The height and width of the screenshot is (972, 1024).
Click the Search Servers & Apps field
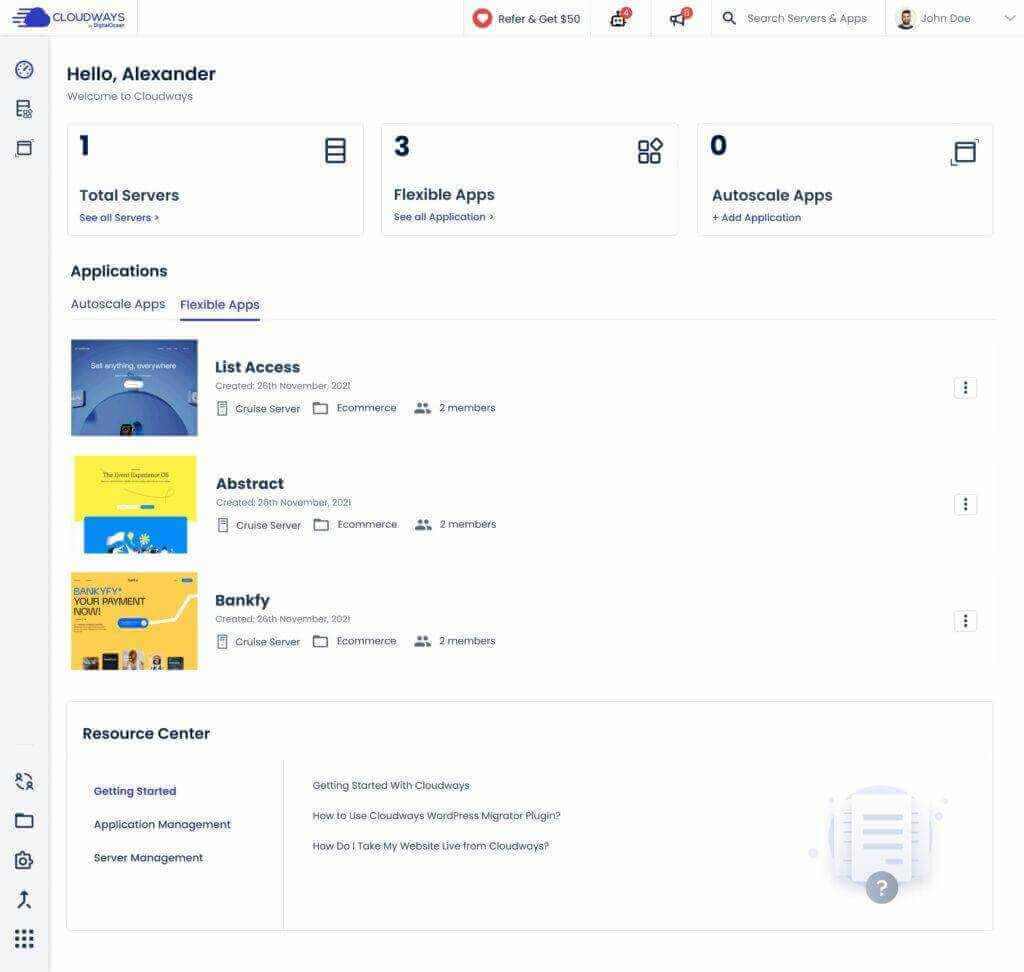pos(806,18)
